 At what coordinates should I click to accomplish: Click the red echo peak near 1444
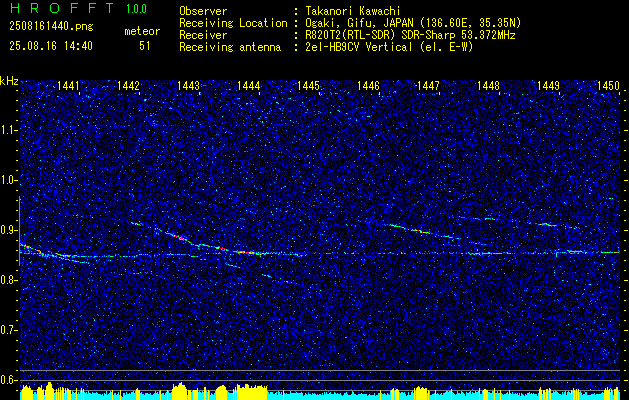click(250, 253)
